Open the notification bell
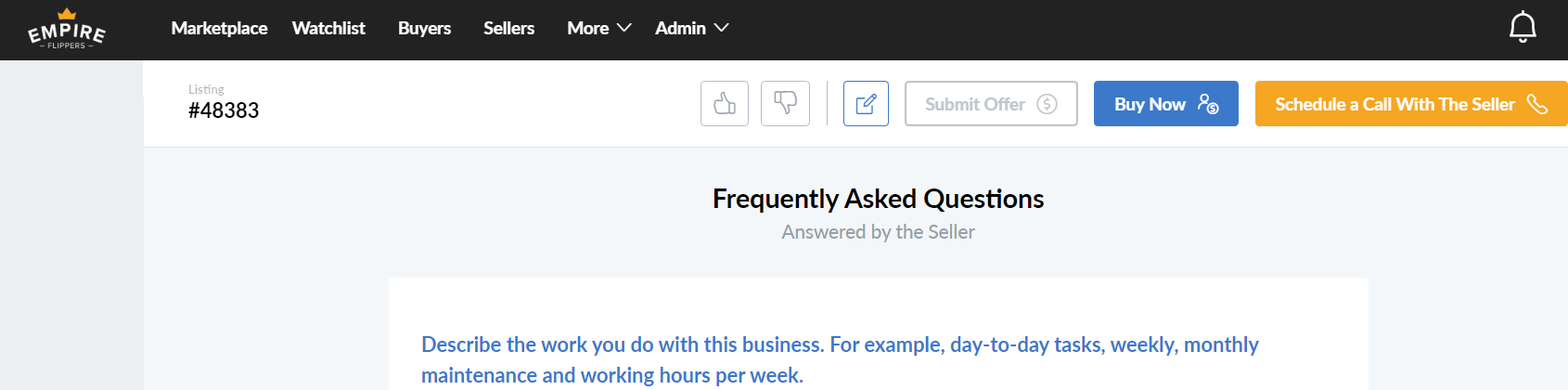The image size is (1568, 390). click(1523, 28)
